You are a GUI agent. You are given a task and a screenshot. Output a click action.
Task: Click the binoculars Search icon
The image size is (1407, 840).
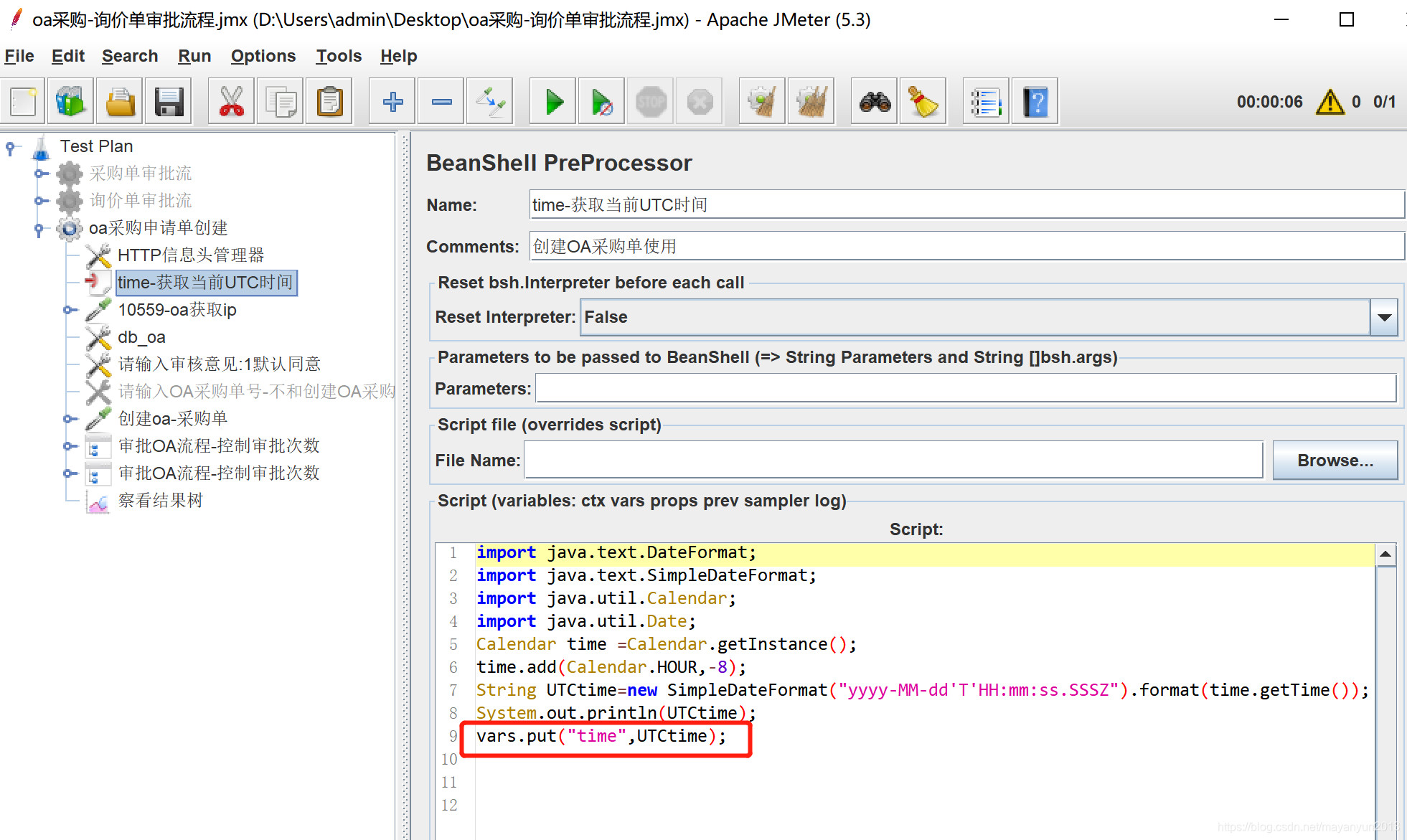tap(875, 102)
